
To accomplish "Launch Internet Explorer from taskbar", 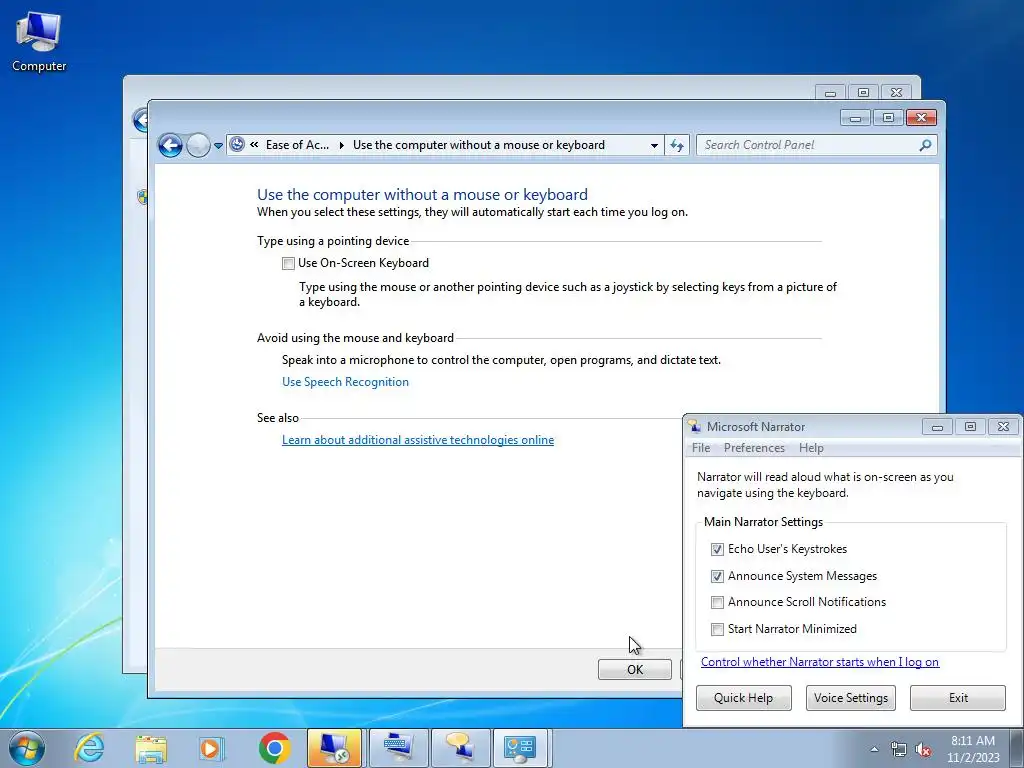I will point(89,748).
